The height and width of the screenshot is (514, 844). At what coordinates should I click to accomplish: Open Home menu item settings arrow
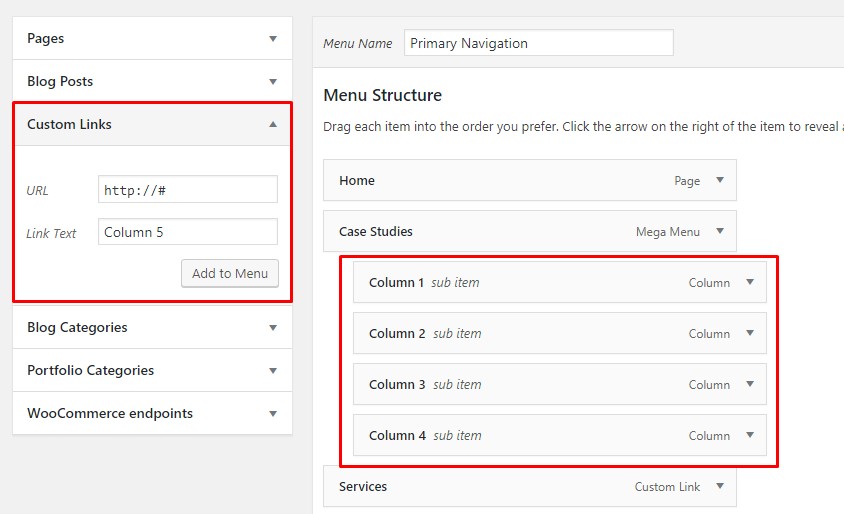tap(719, 181)
